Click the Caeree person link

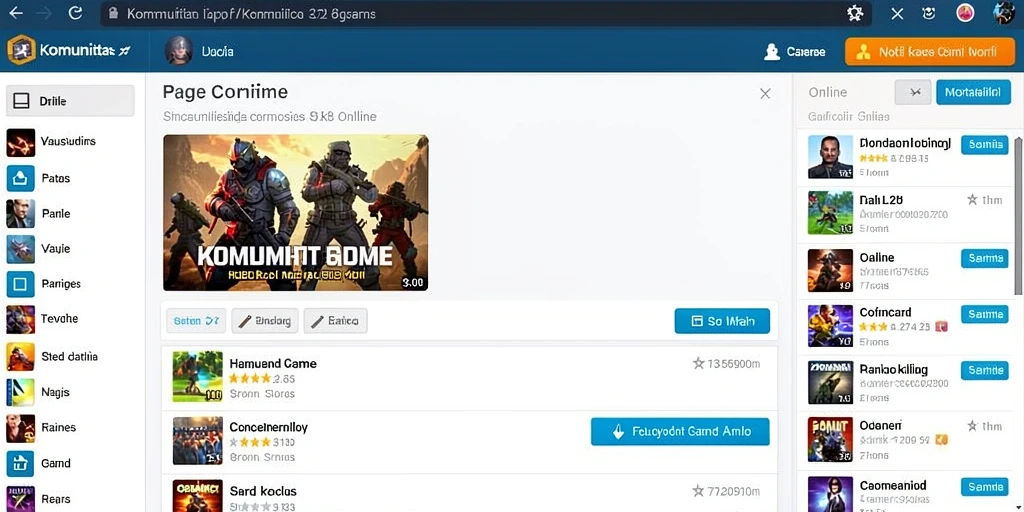coord(795,52)
